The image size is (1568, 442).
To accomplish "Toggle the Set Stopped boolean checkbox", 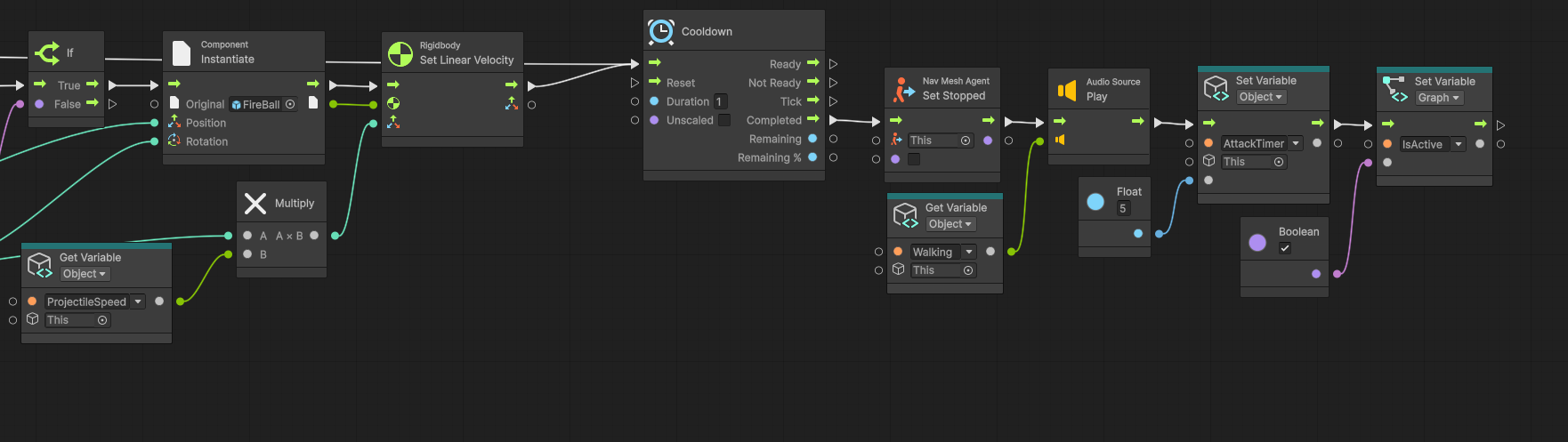I will coord(914,159).
